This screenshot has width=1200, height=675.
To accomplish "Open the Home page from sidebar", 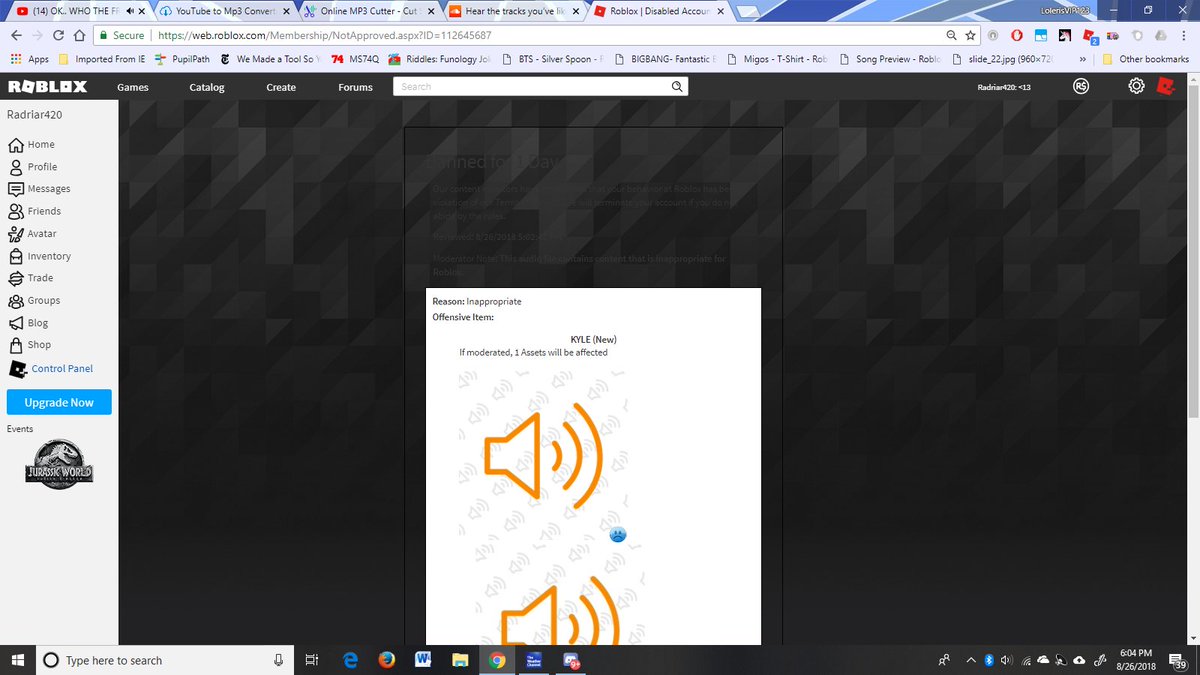I will coord(32,144).
